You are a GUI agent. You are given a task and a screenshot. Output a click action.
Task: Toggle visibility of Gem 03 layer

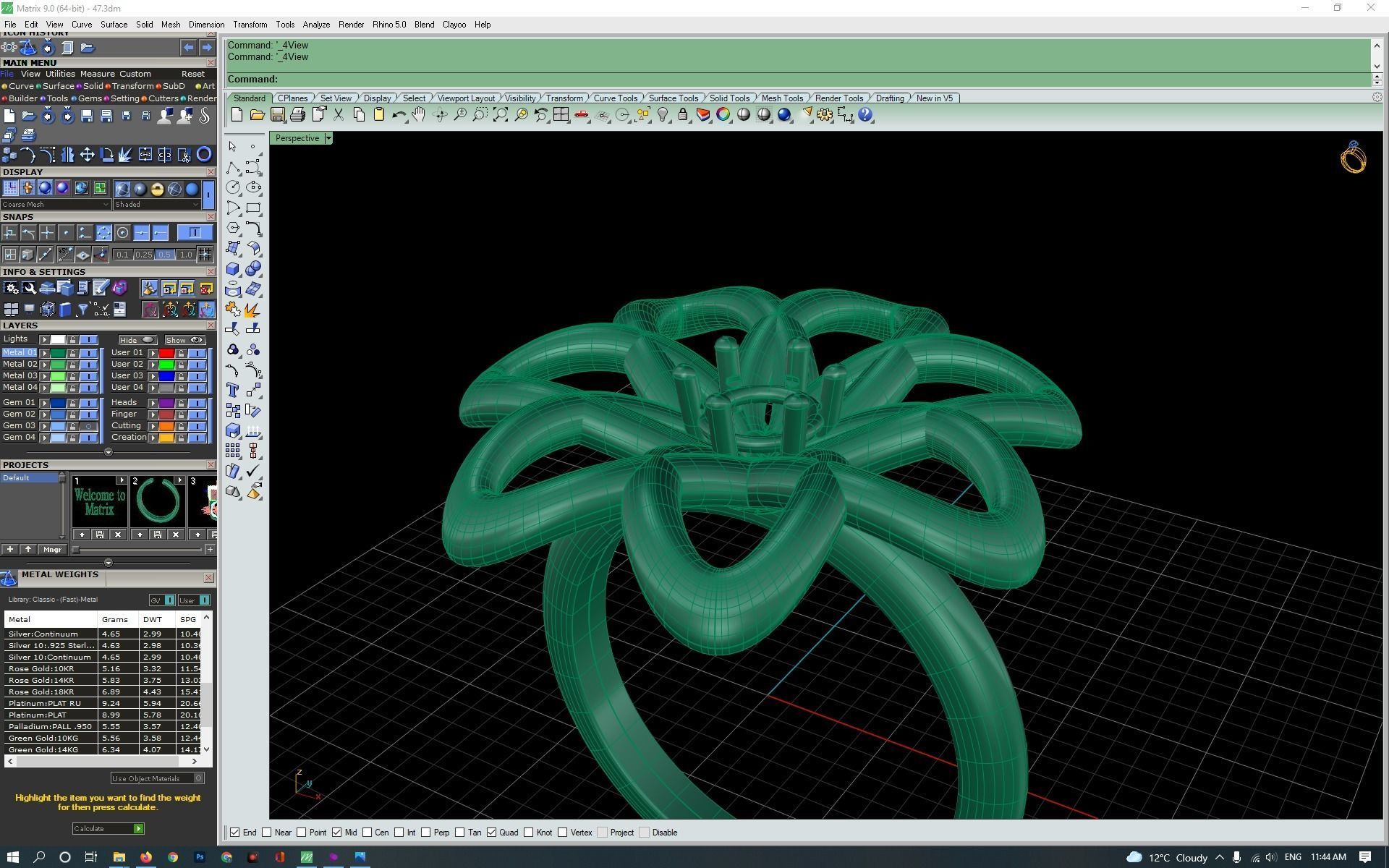(x=89, y=426)
